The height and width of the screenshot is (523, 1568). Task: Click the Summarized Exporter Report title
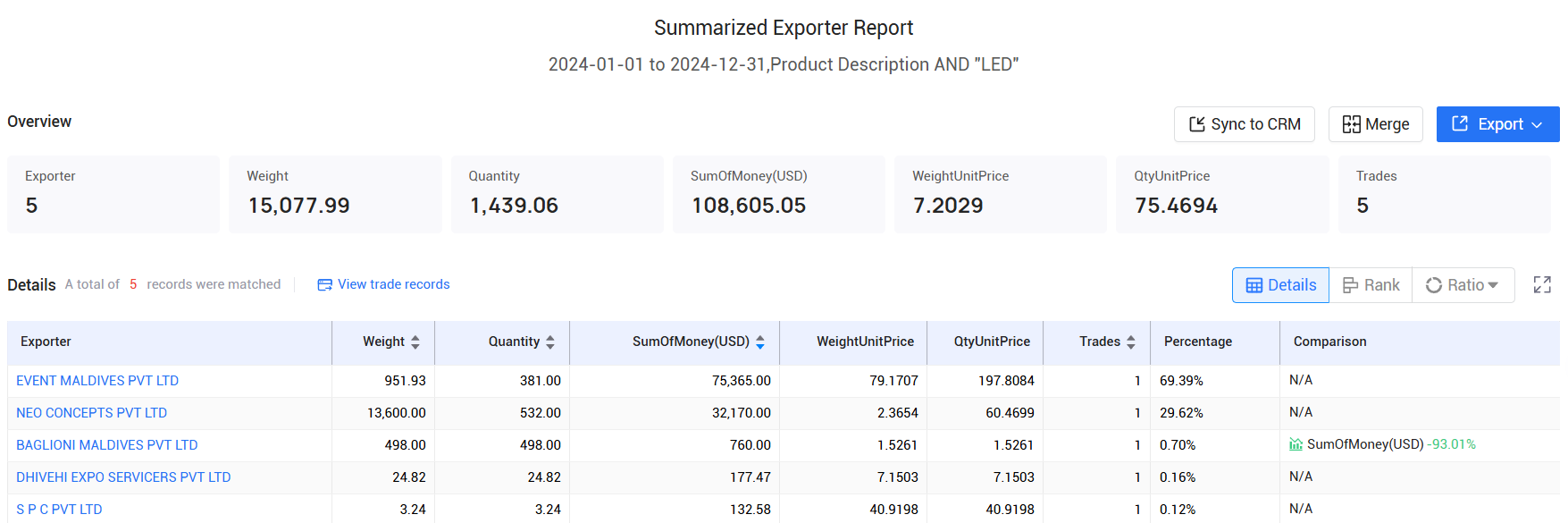tap(784, 28)
